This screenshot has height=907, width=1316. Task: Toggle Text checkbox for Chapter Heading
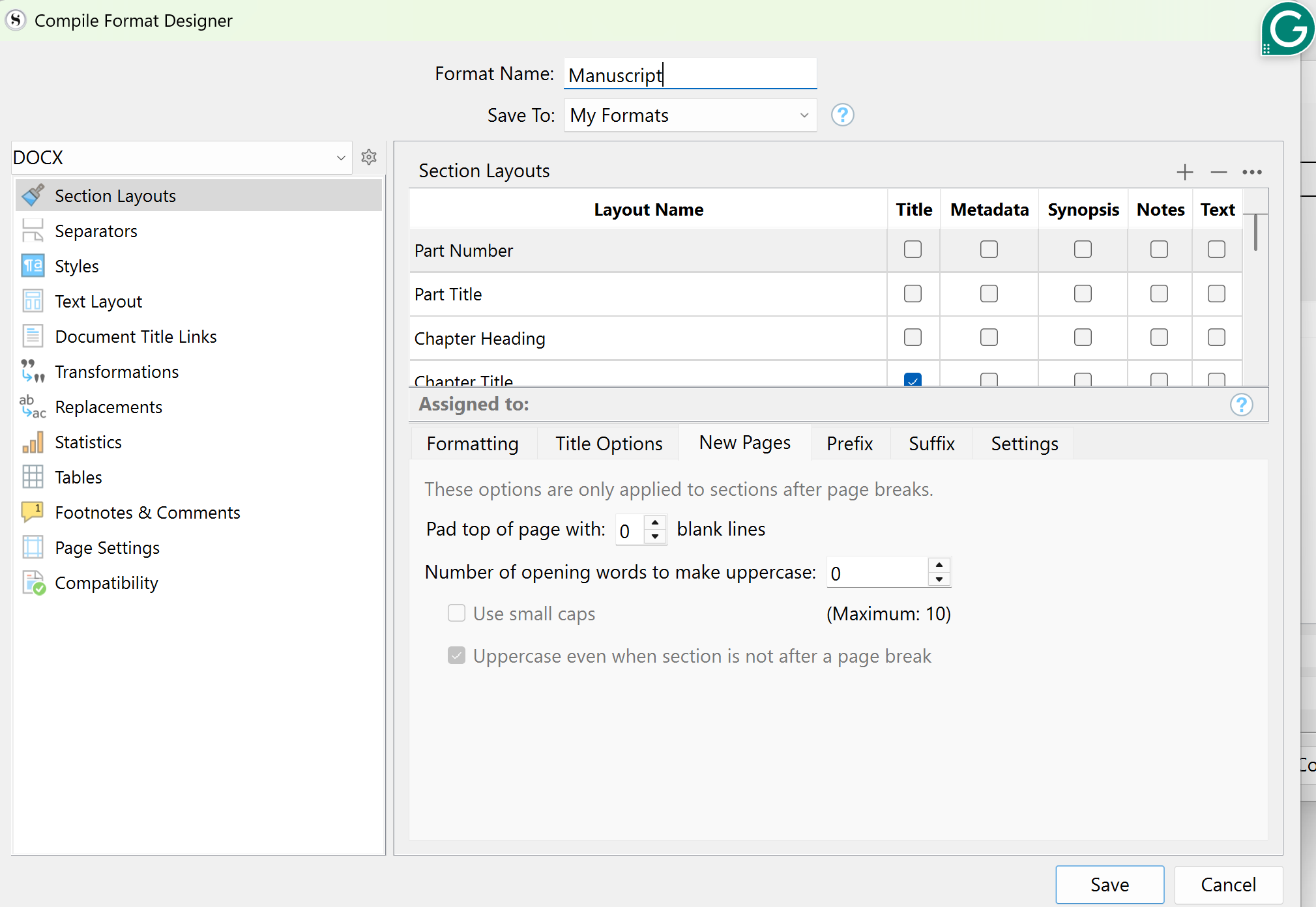click(1216, 338)
